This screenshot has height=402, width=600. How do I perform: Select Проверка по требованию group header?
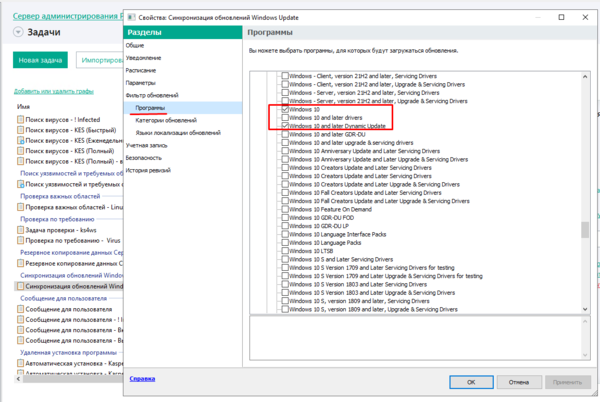(x=57, y=219)
